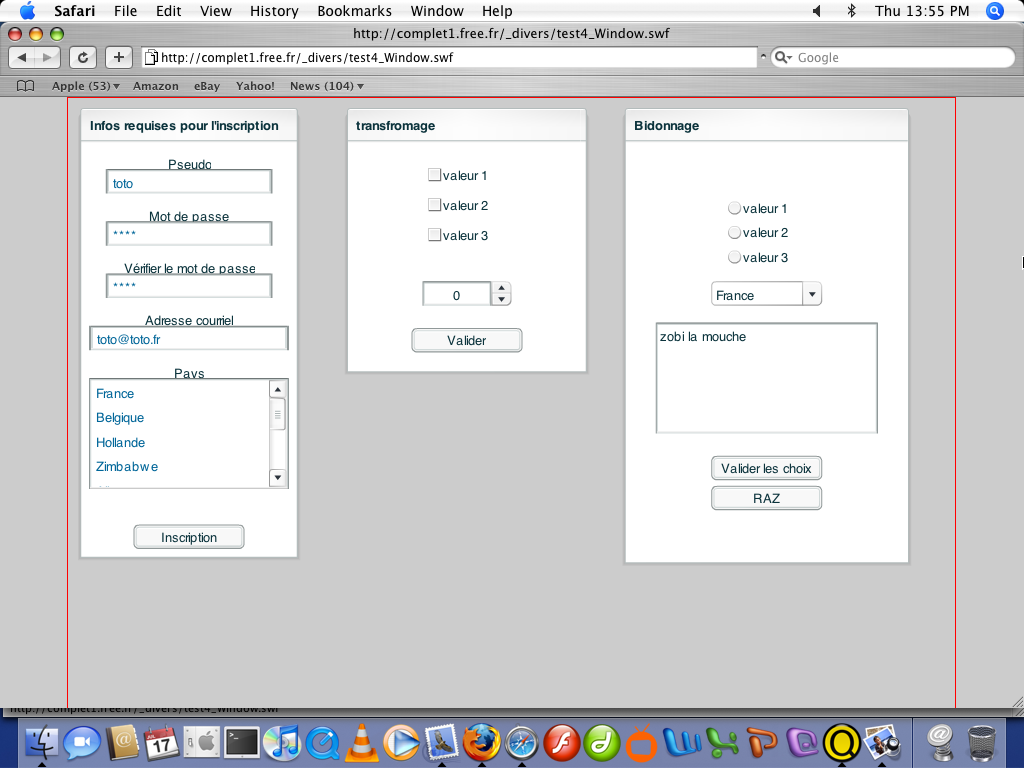Image resolution: width=1024 pixels, height=768 pixels.
Task: Expand Apple (53) bookmarks folder
Action: (86, 86)
